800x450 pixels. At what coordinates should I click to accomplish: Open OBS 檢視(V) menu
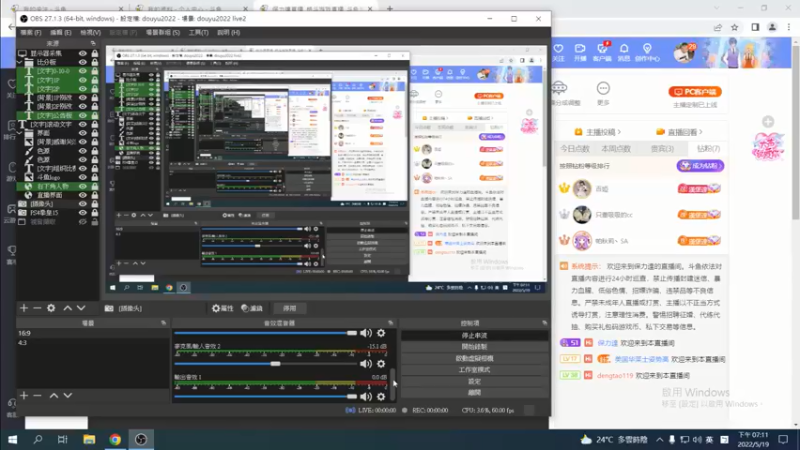click(90, 32)
